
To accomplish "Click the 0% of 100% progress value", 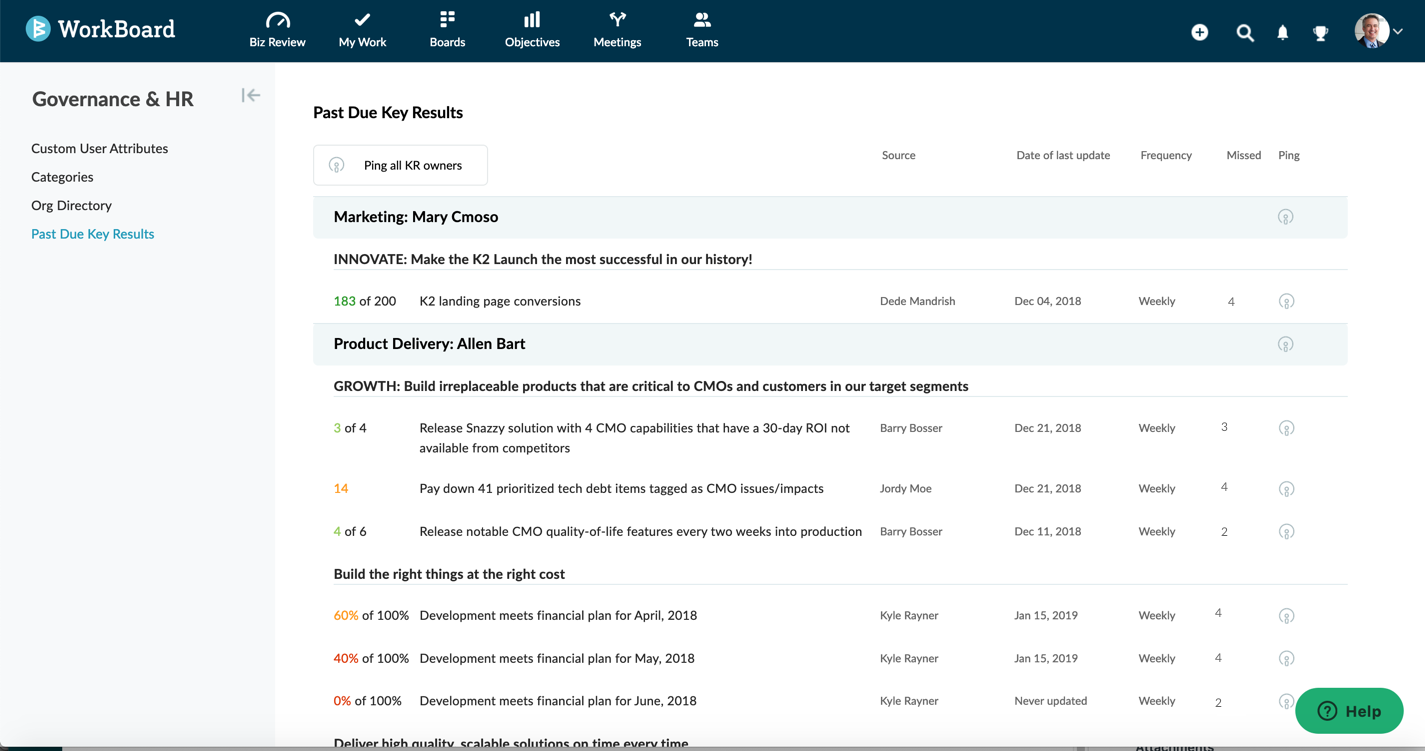I will (367, 701).
